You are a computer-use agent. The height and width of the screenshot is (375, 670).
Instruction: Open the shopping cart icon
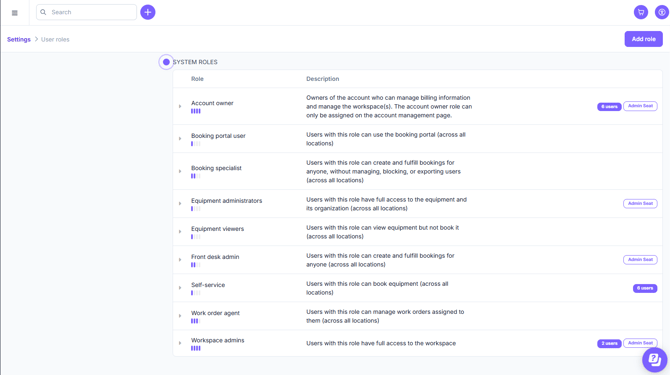coord(641,12)
